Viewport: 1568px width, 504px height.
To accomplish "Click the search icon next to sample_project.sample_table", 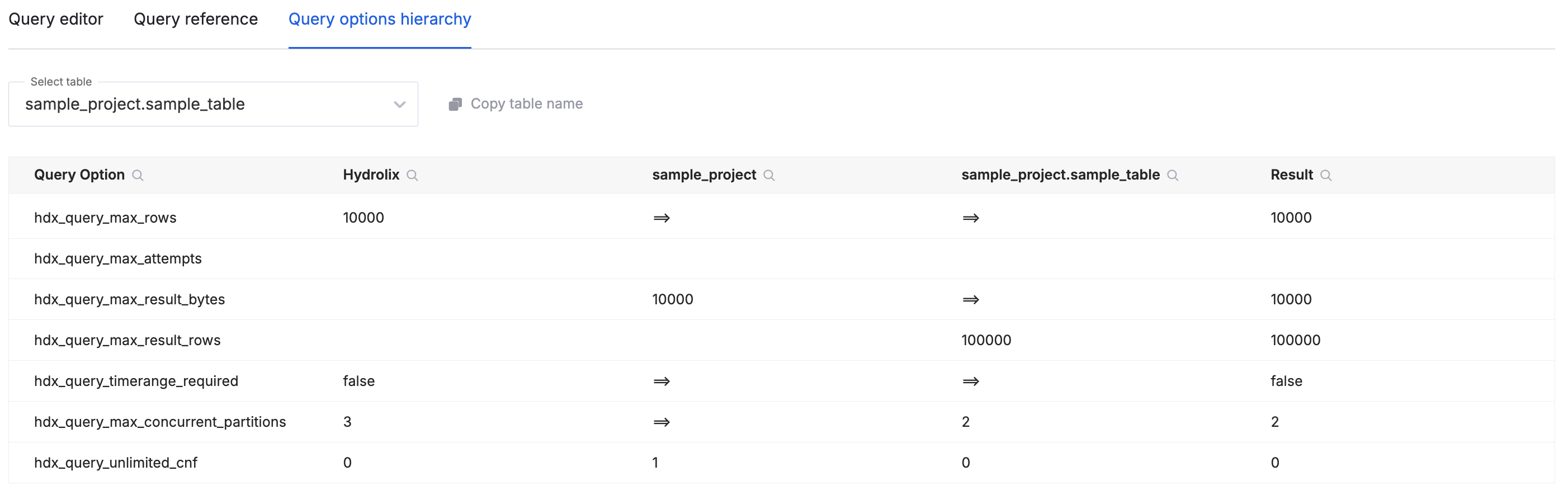I will tap(1173, 175).
